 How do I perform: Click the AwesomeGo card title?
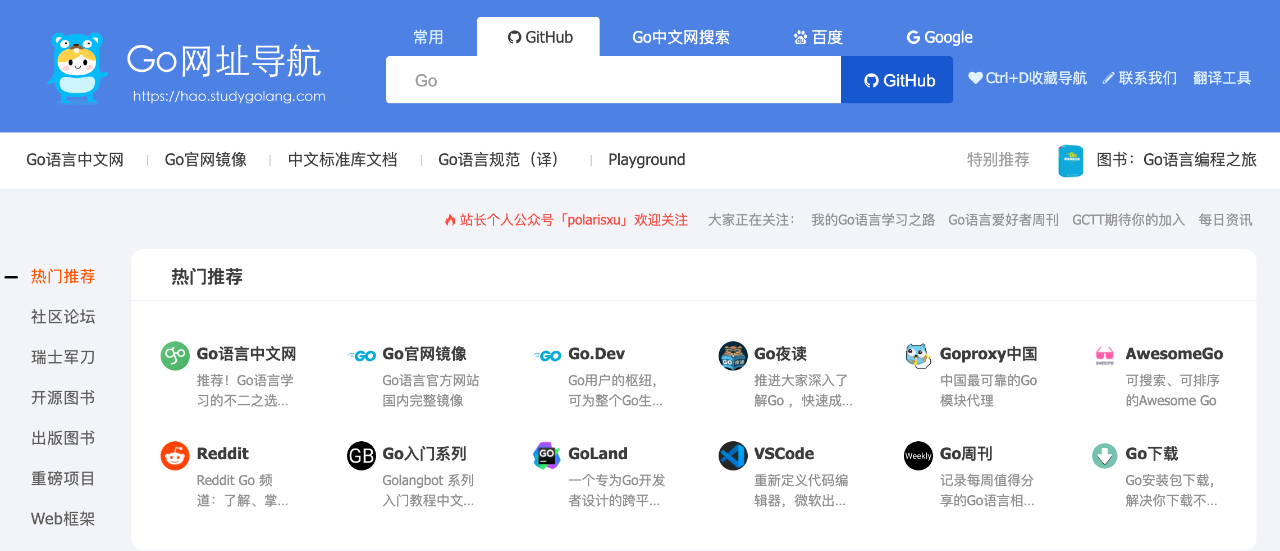[x=1174, y=354]
